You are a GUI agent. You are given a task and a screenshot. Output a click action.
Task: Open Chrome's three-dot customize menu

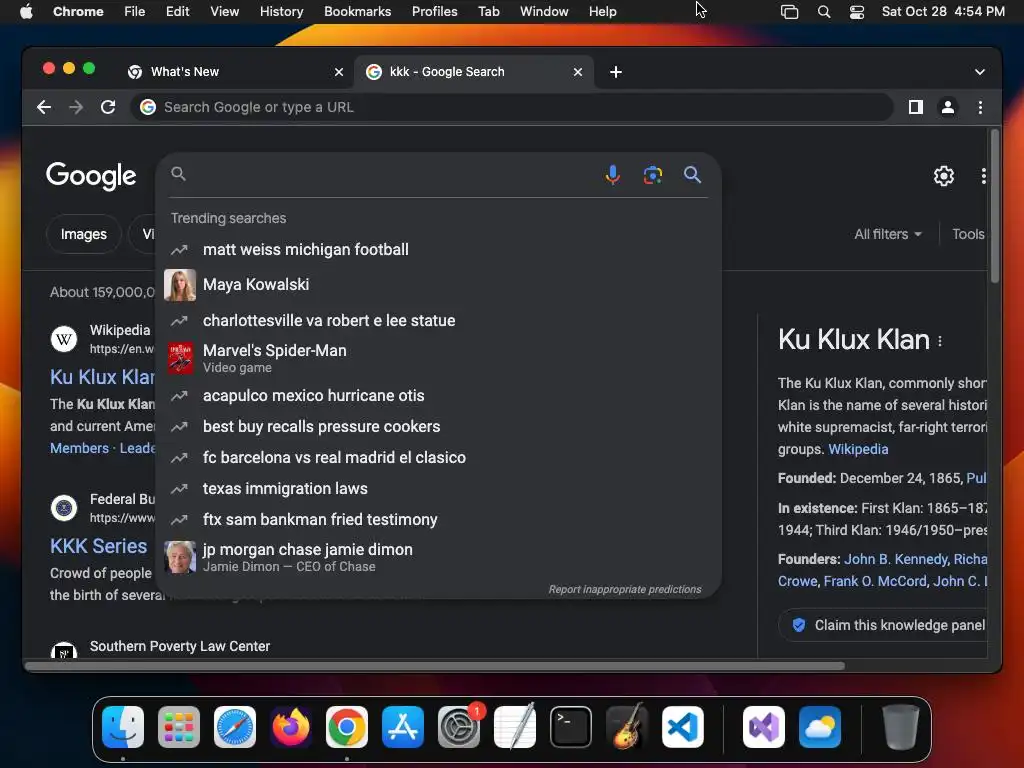coord(980,107)
